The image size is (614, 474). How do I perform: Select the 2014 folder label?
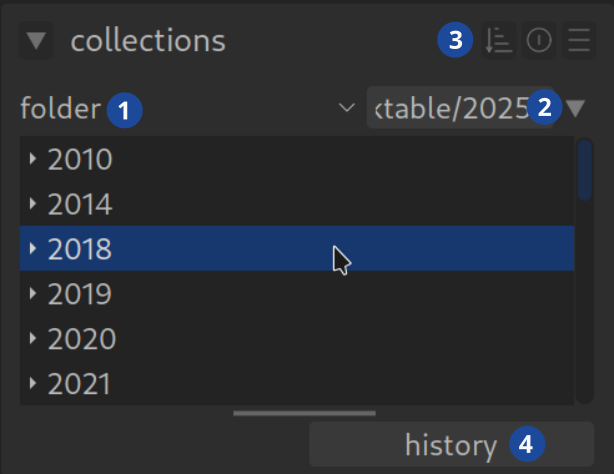[x=80, y=205]
